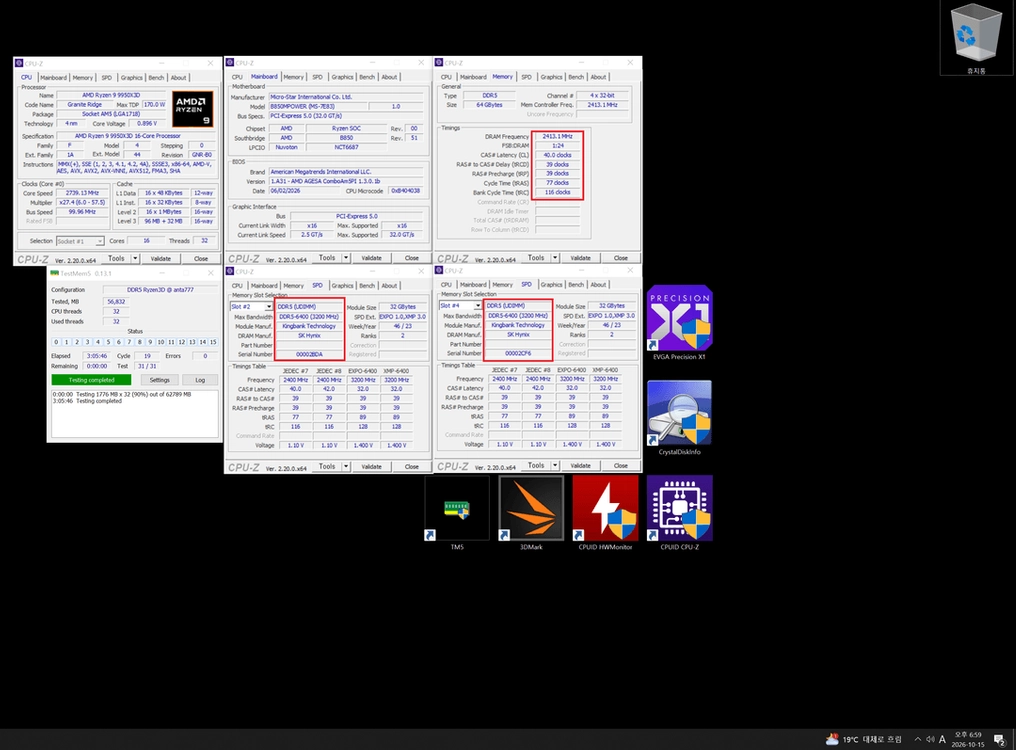Launch EVGA Precision X1 from the desktop
1016x750 pixels.
679,323
